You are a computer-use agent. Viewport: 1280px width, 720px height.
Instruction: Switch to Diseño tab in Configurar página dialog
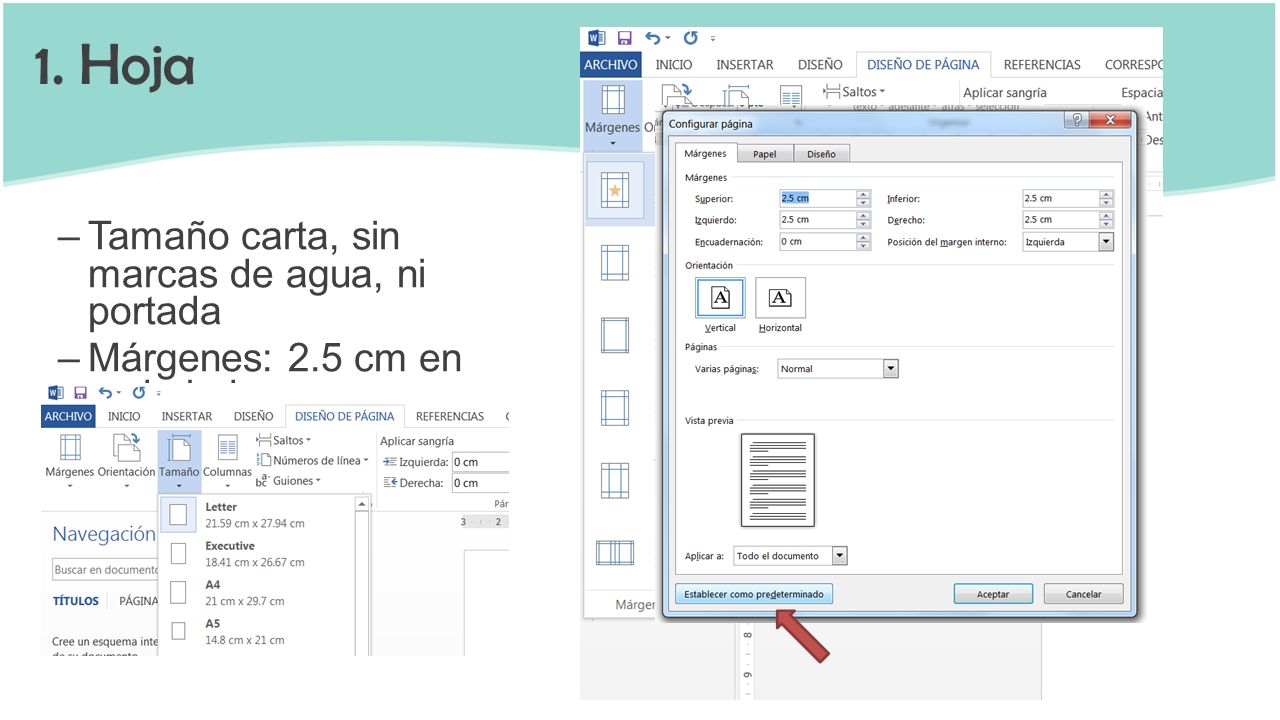[821, 154]
